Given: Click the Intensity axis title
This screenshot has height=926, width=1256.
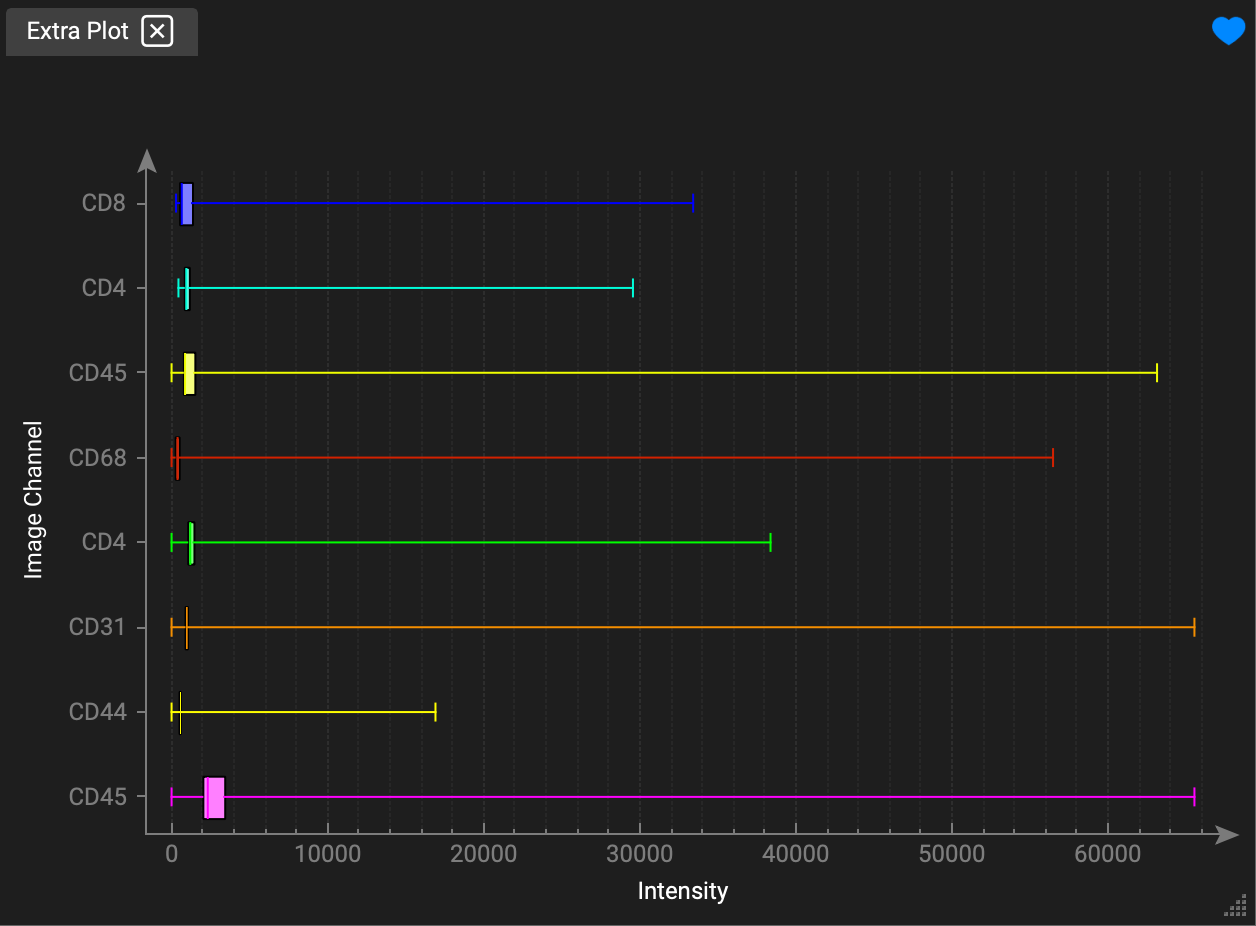Looking at the screenshot, I should click(x=683, y=891).
